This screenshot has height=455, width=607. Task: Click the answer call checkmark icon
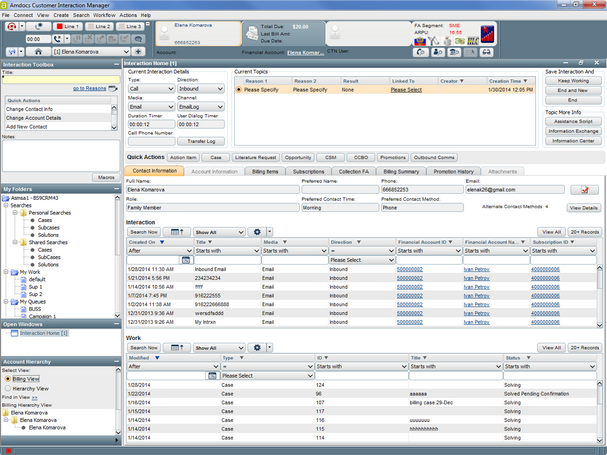click(124, 39)
